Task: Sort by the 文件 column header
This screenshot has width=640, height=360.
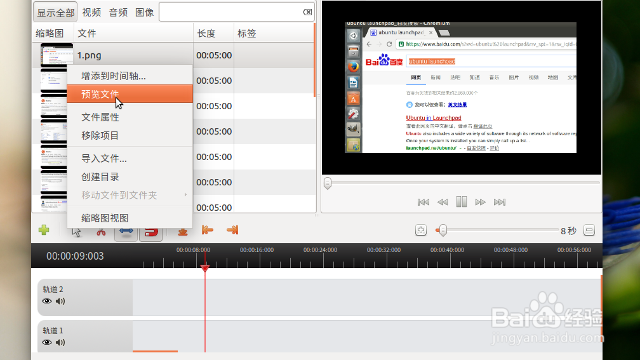Action: tap(133, 33)
